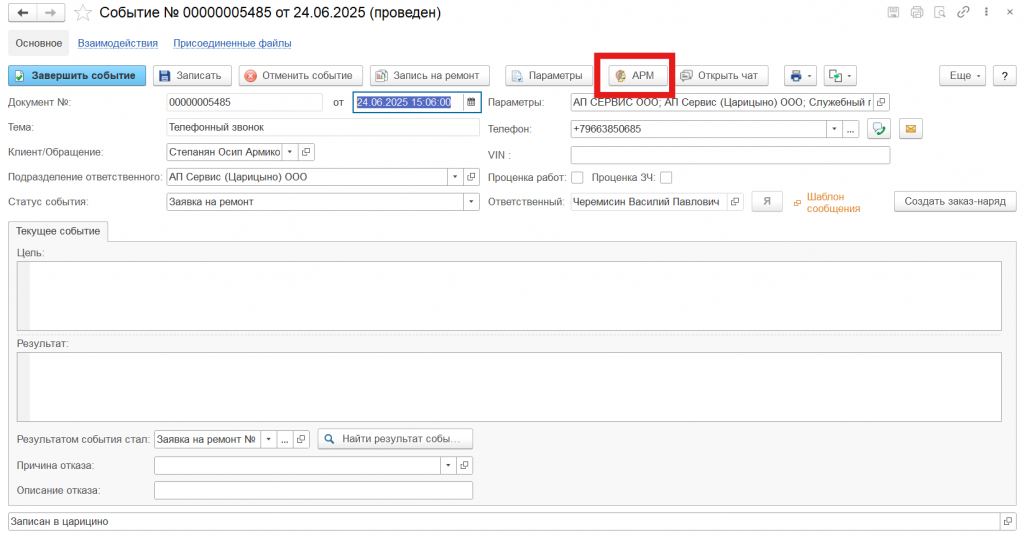Open the calendar picker for document date
This screenshot has height=533, width=1024.
click(x=470, y=102)
